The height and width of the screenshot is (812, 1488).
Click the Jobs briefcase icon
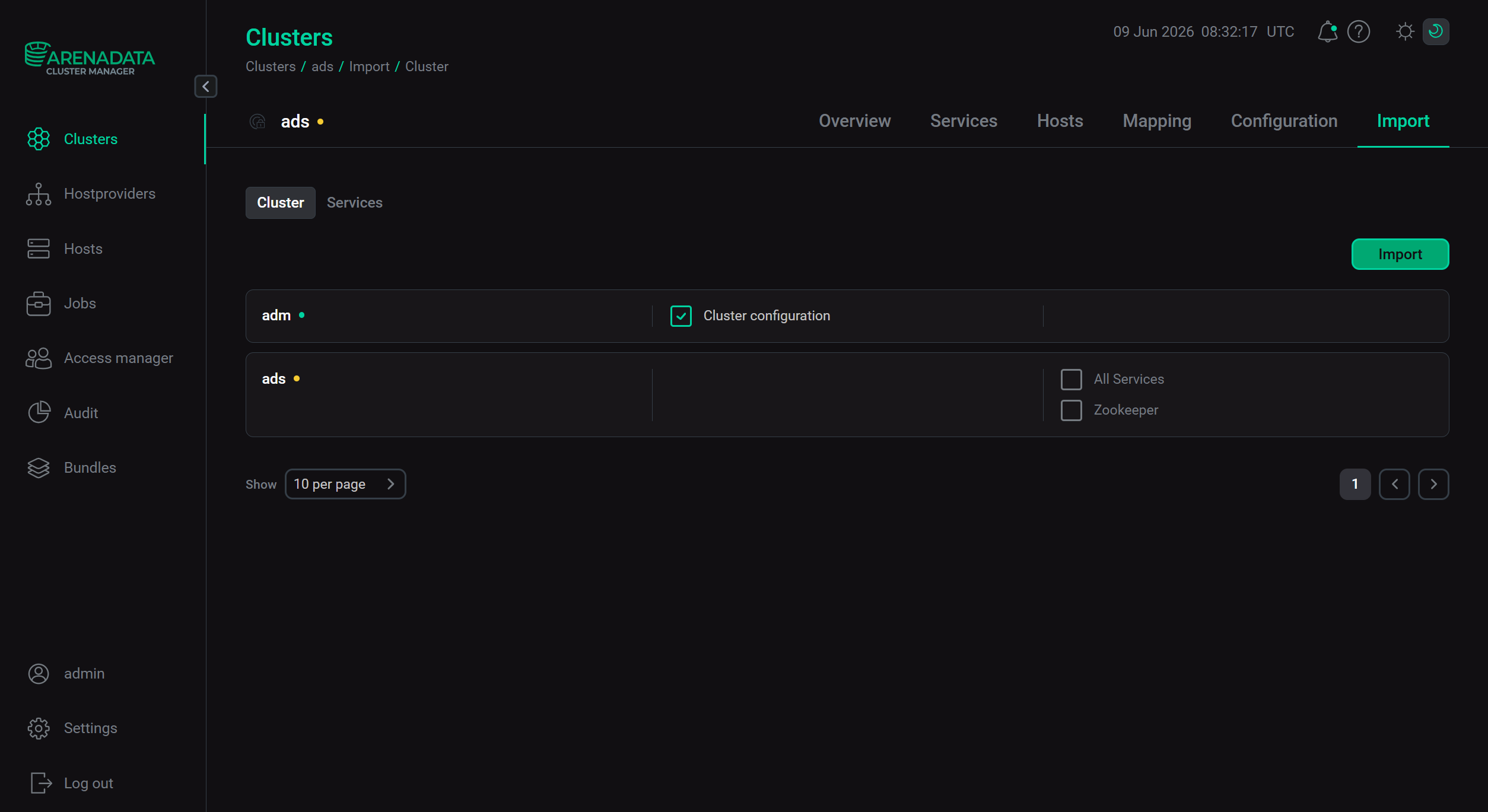click(39, 304)
